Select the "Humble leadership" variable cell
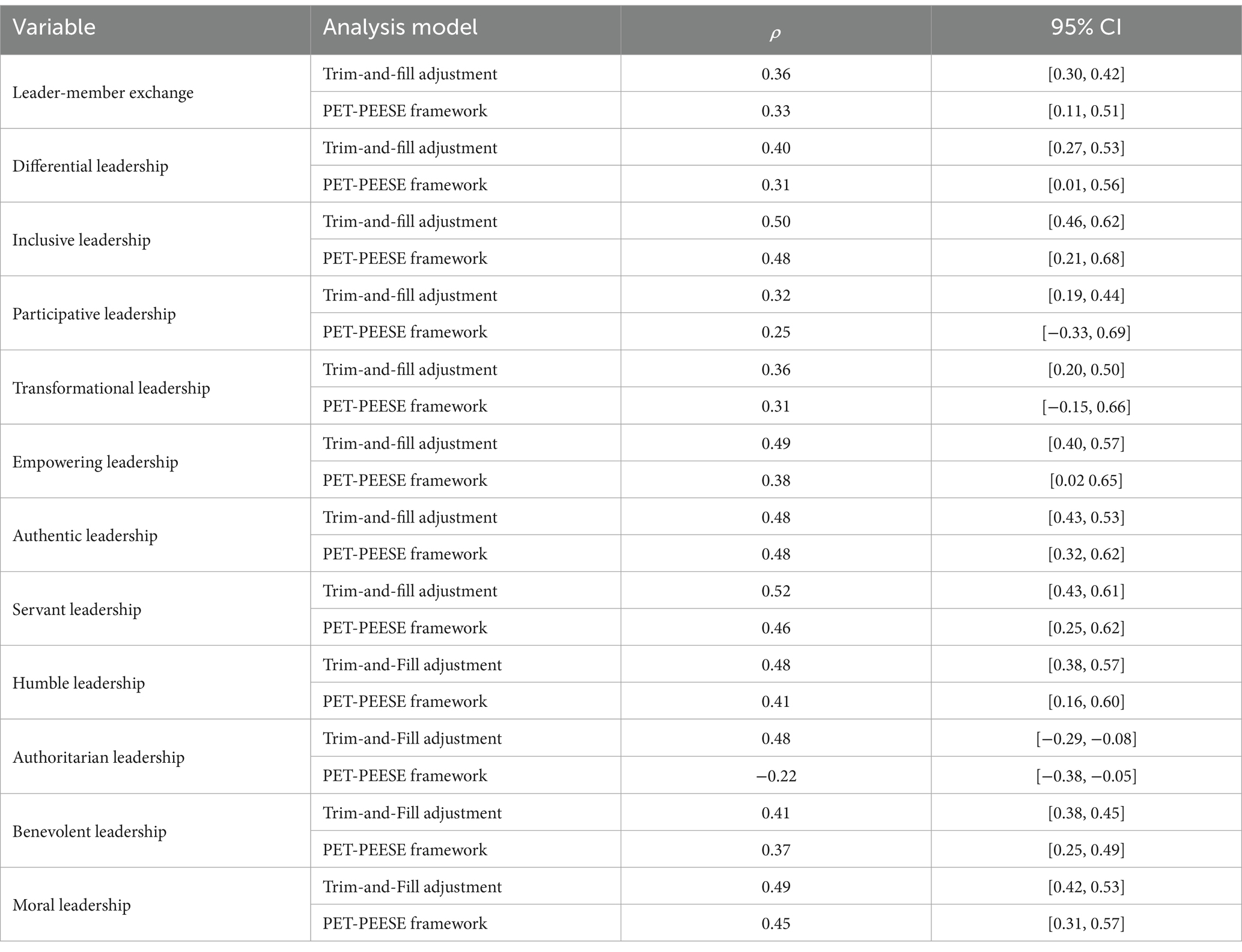1242x952 pixels. [78, 684]
